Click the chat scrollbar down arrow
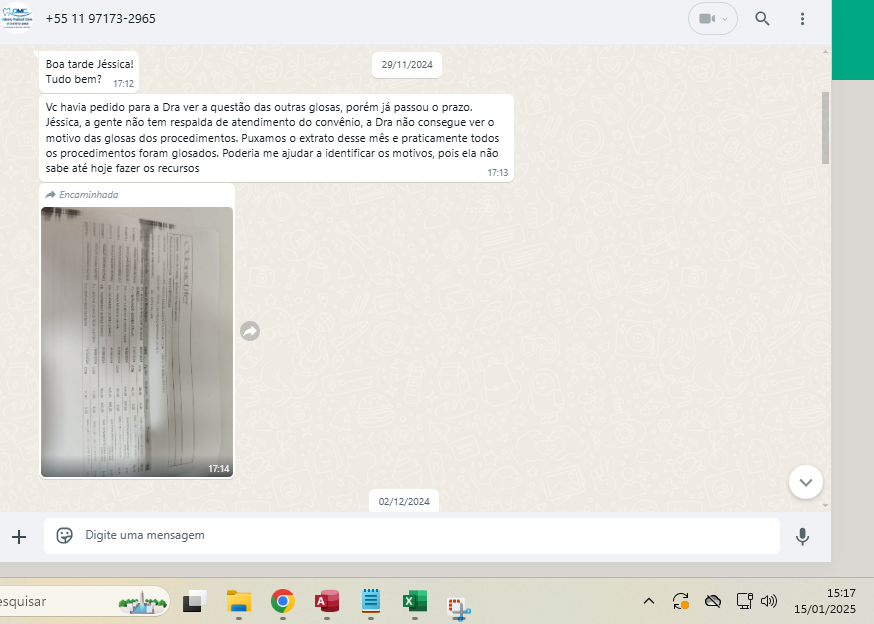The width and height of the screenshot is (874, 624). click(825, 505)
